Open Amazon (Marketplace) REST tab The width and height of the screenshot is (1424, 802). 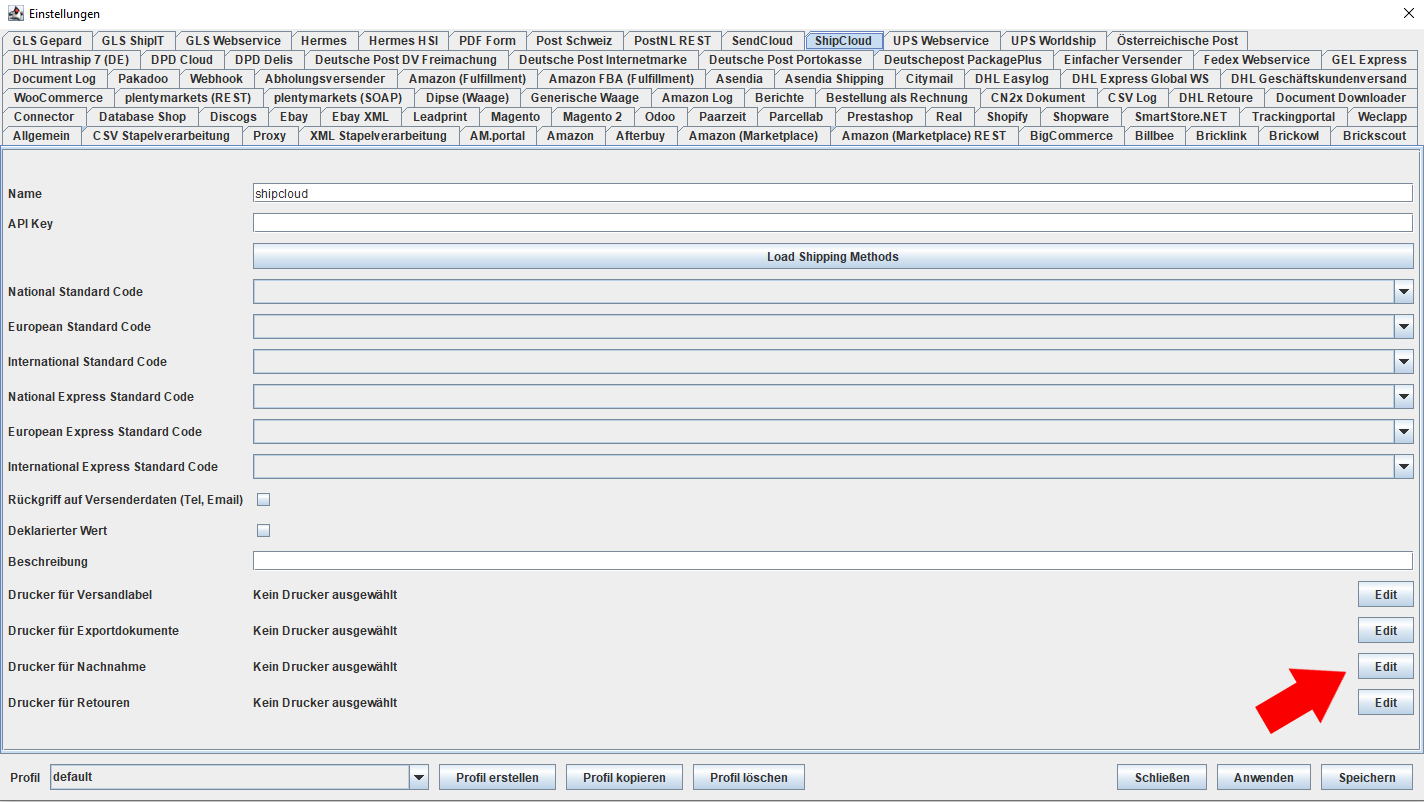click(x=924, y=136)
